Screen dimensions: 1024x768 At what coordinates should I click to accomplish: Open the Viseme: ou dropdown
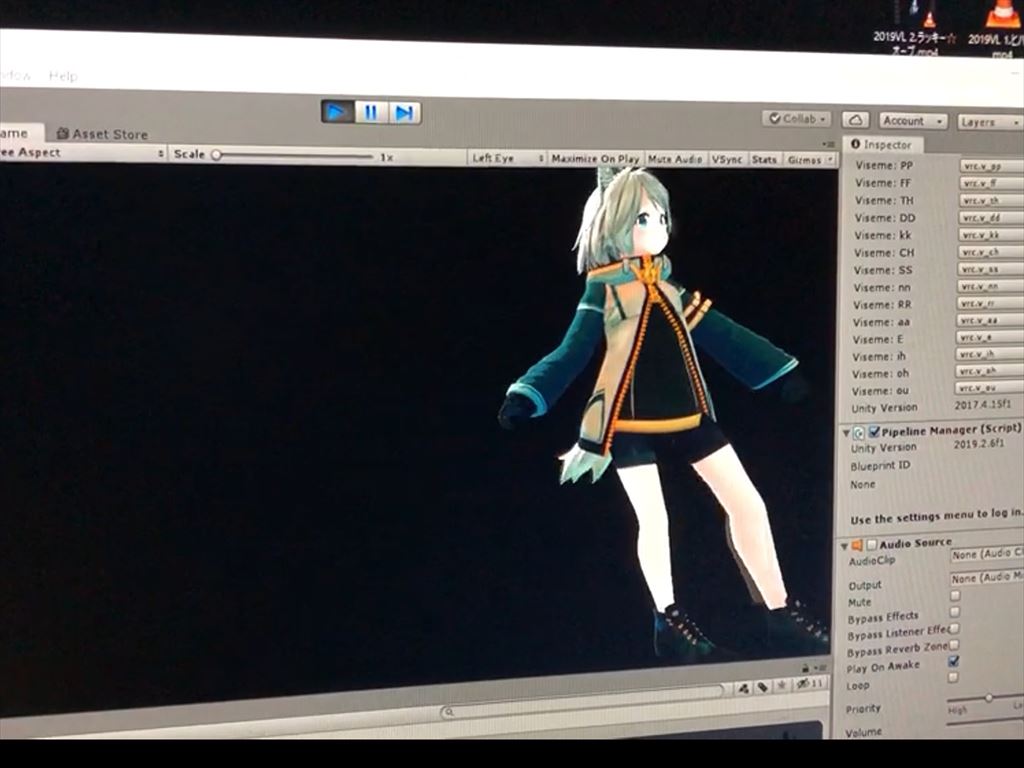(988, 388)
